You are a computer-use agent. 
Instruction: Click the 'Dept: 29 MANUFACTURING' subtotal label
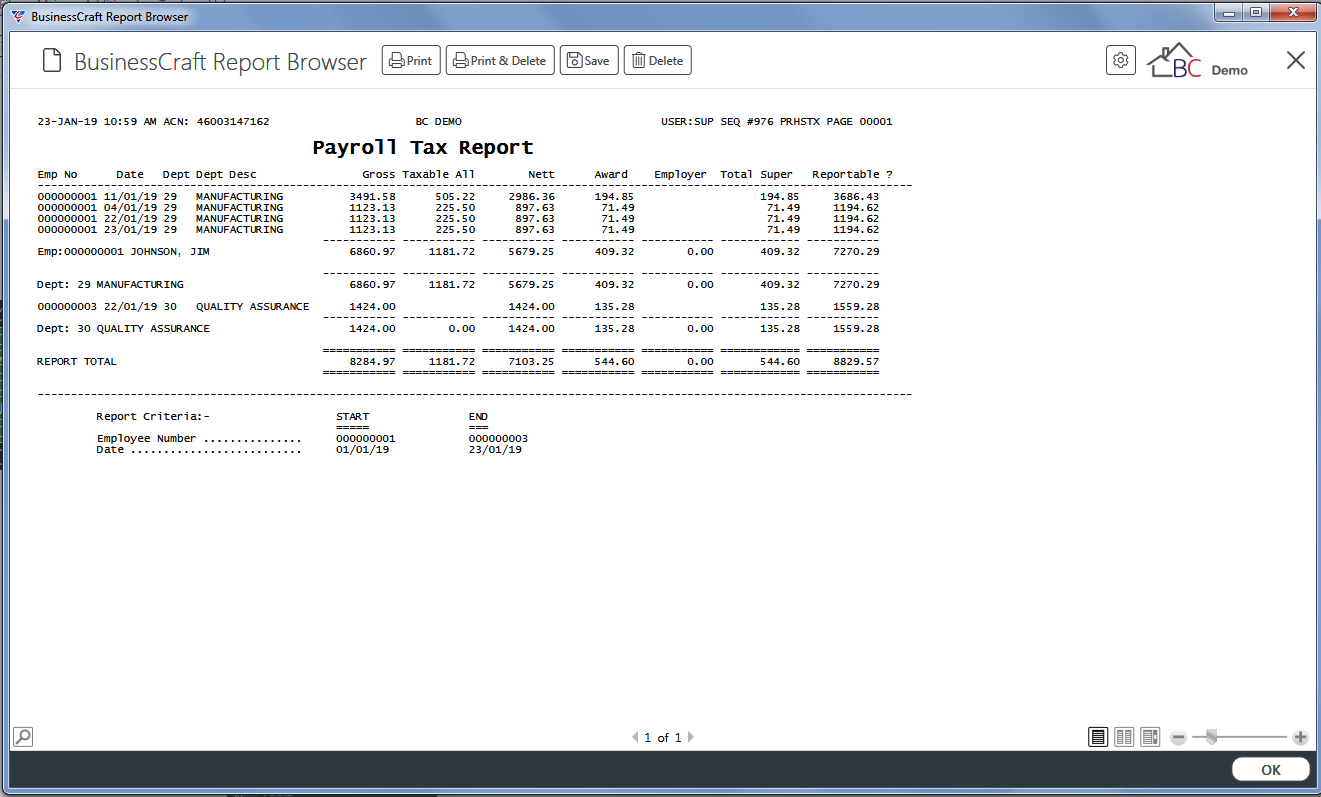(110, 284)
